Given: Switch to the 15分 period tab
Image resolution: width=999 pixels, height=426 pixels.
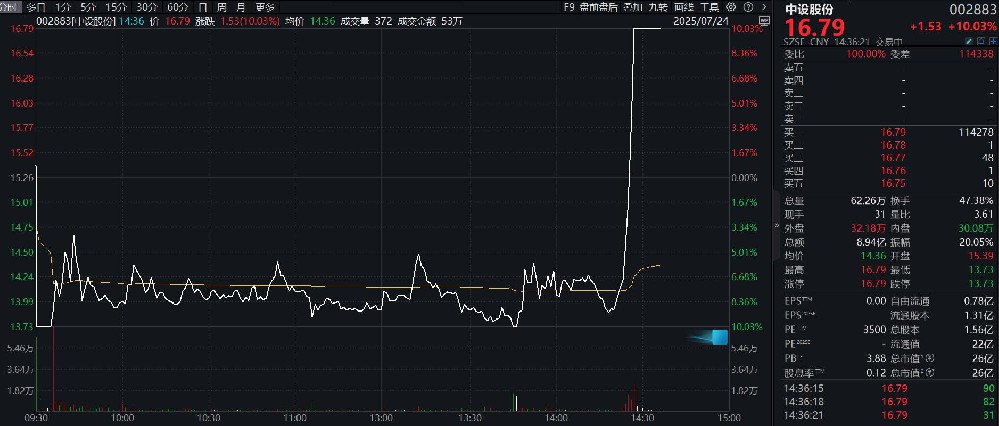Looking at the screenshot, I should point(116,7).
